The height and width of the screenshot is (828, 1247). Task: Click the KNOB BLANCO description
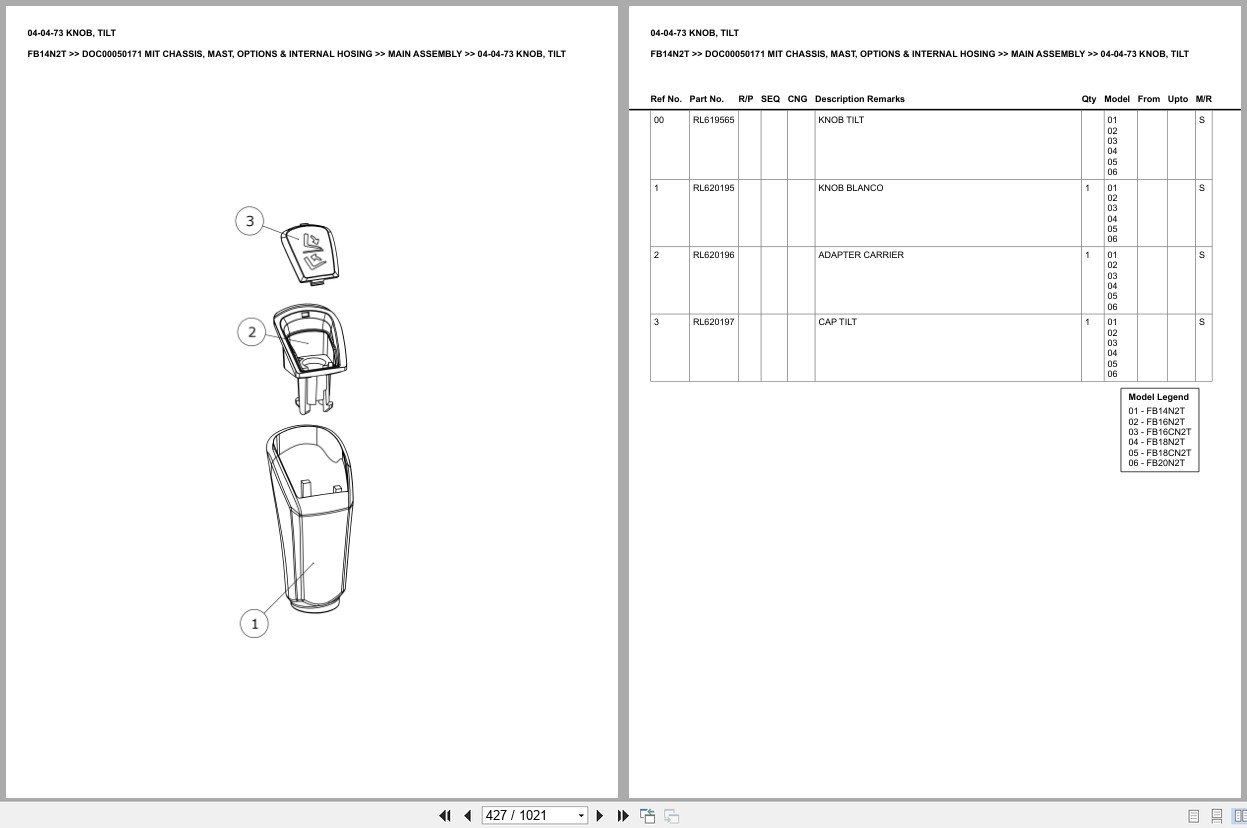pos(851,188)
